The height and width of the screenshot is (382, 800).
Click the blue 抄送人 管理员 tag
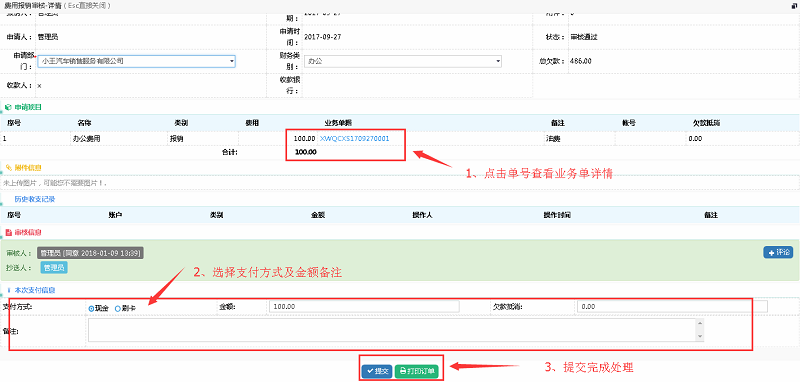54,267
